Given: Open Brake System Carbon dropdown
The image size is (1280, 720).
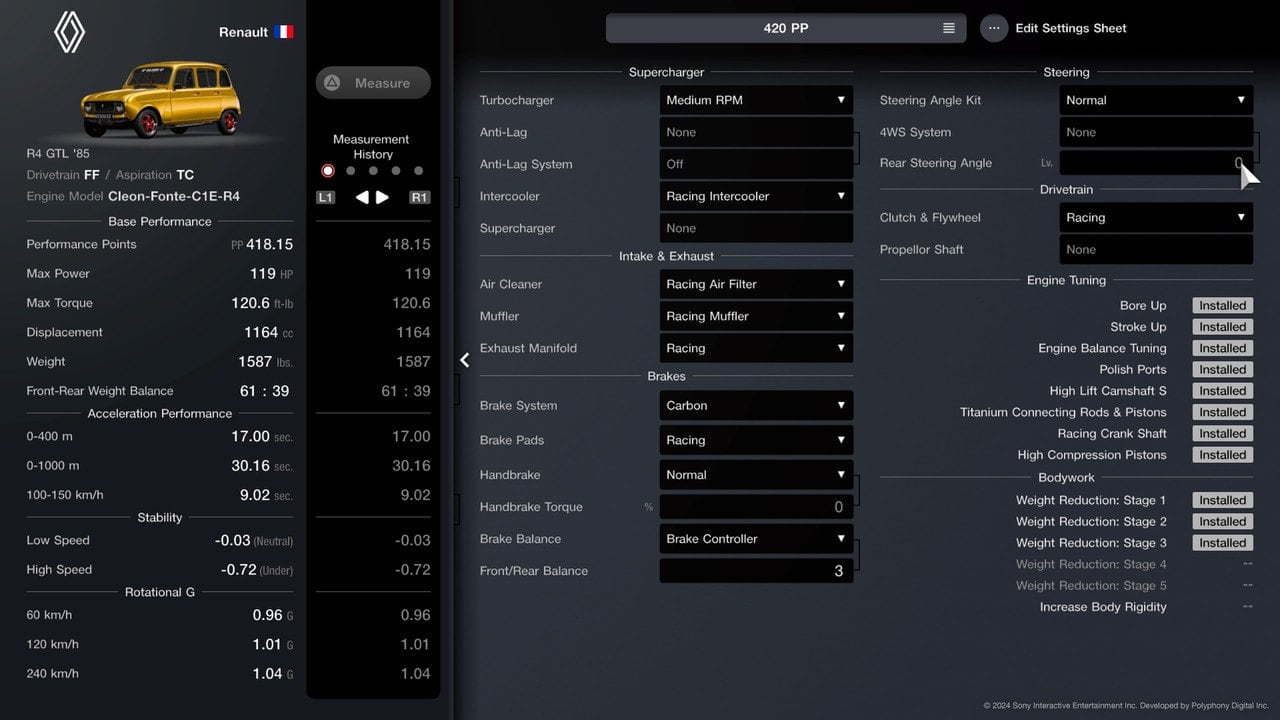Looking at the screenshot, I should [756, 405].
